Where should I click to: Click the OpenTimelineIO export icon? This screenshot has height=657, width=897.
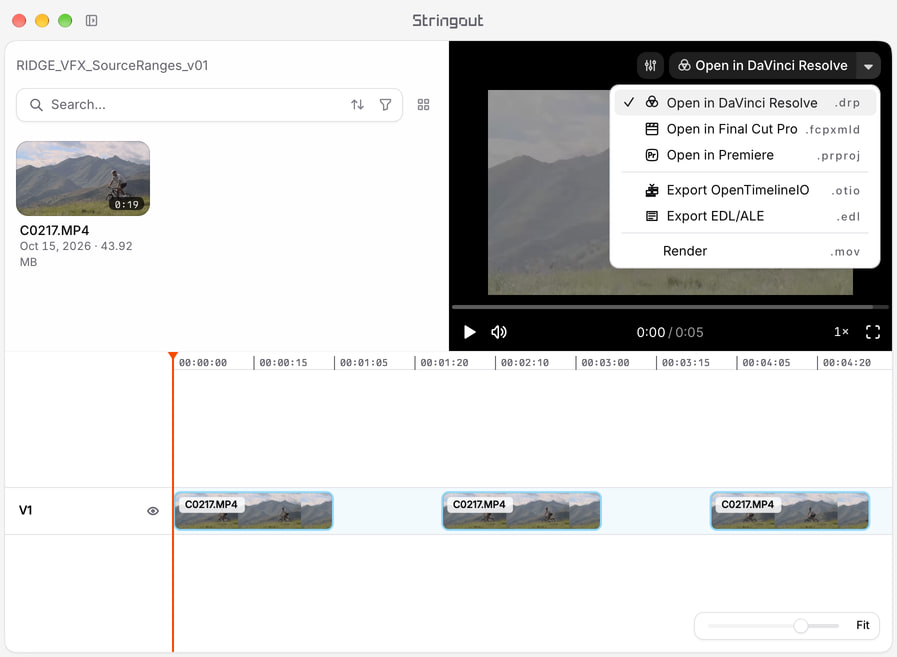click(x=652, y=190)
